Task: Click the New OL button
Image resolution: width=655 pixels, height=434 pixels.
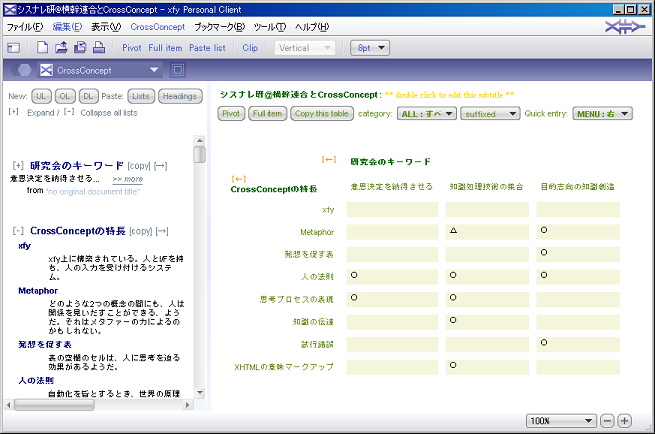Action: (x=65, y=96)
